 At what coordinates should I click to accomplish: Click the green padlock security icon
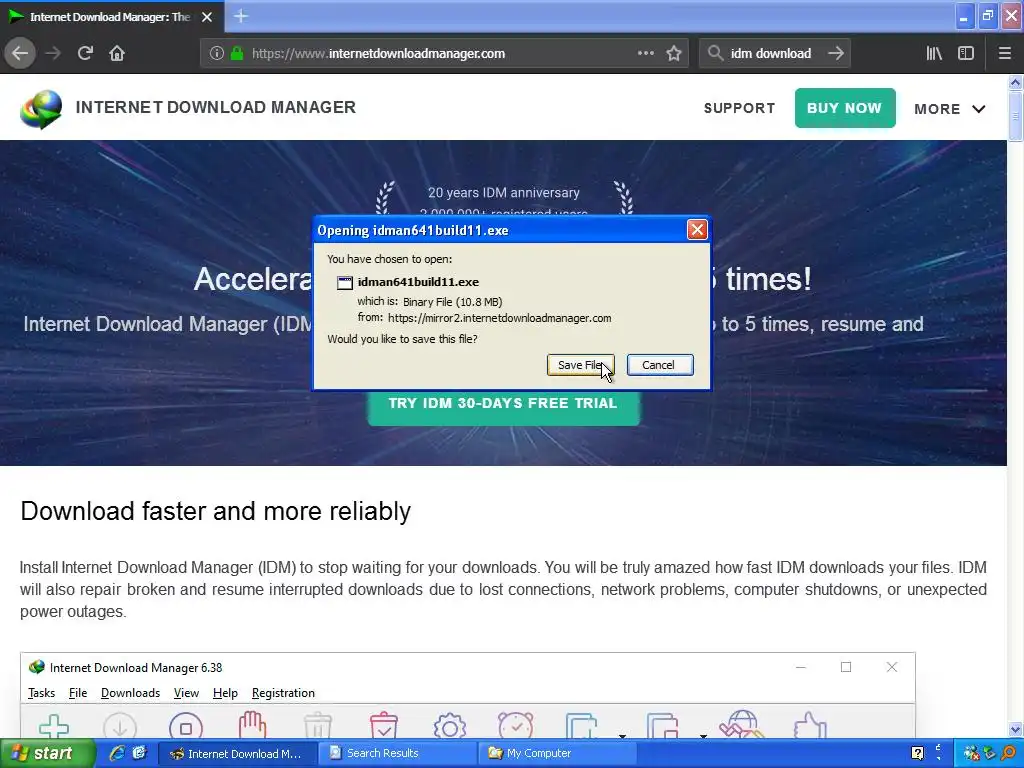[237, 54]
